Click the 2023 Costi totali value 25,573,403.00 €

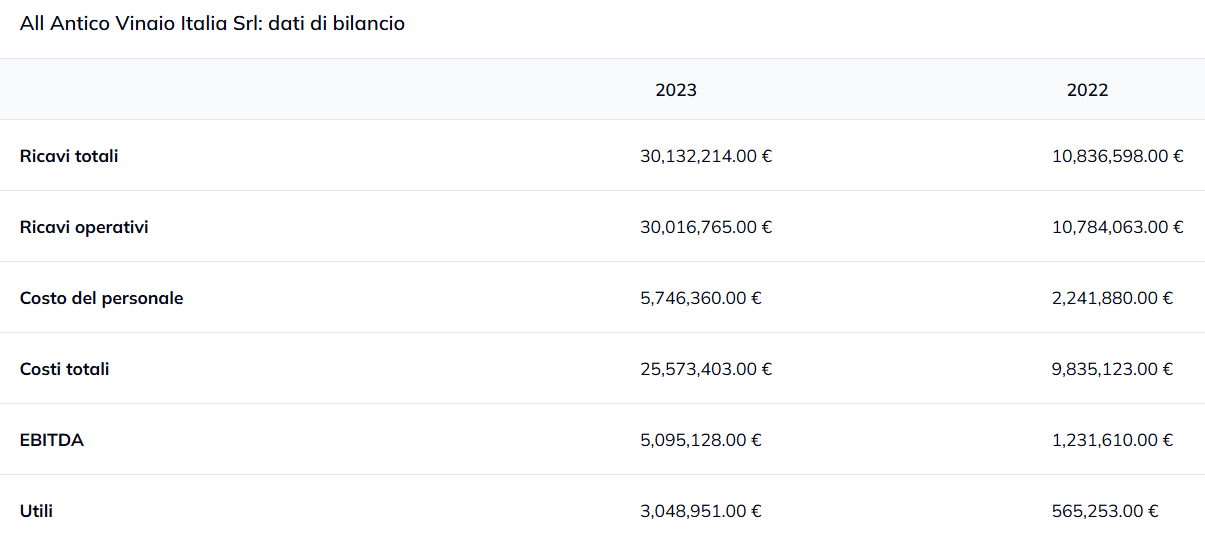706,369
